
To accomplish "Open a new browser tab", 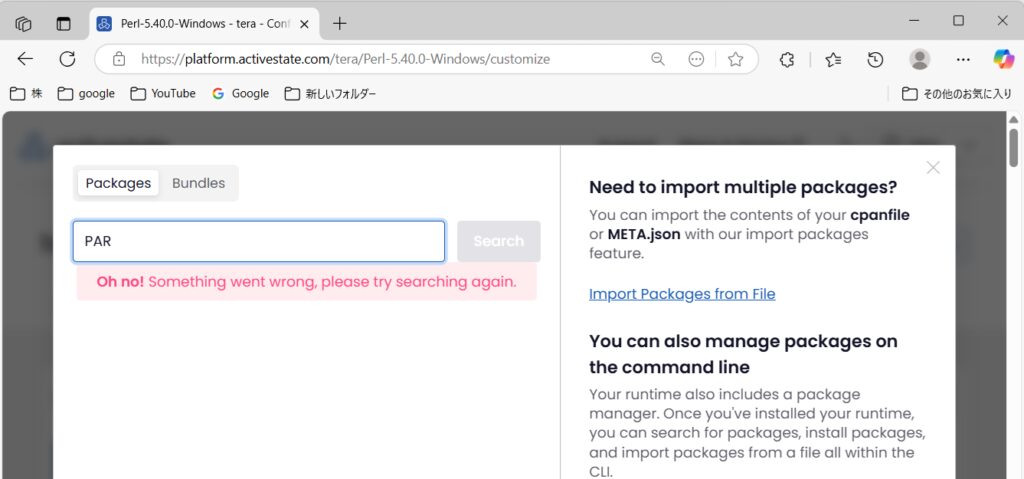I will point(340,23).
